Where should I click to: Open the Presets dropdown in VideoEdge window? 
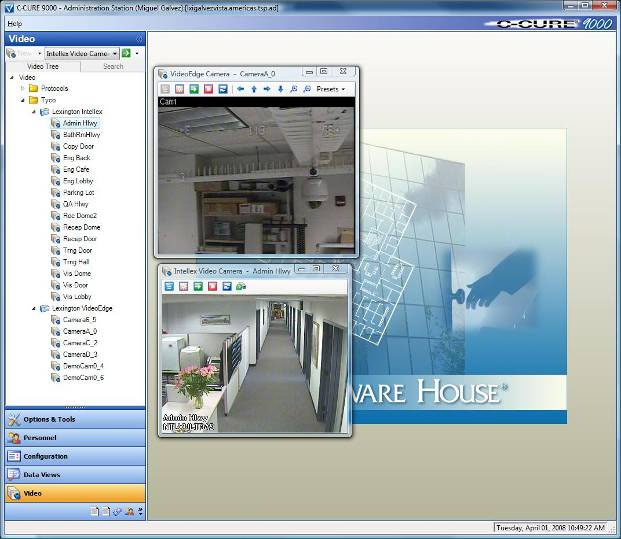point(331,89)
